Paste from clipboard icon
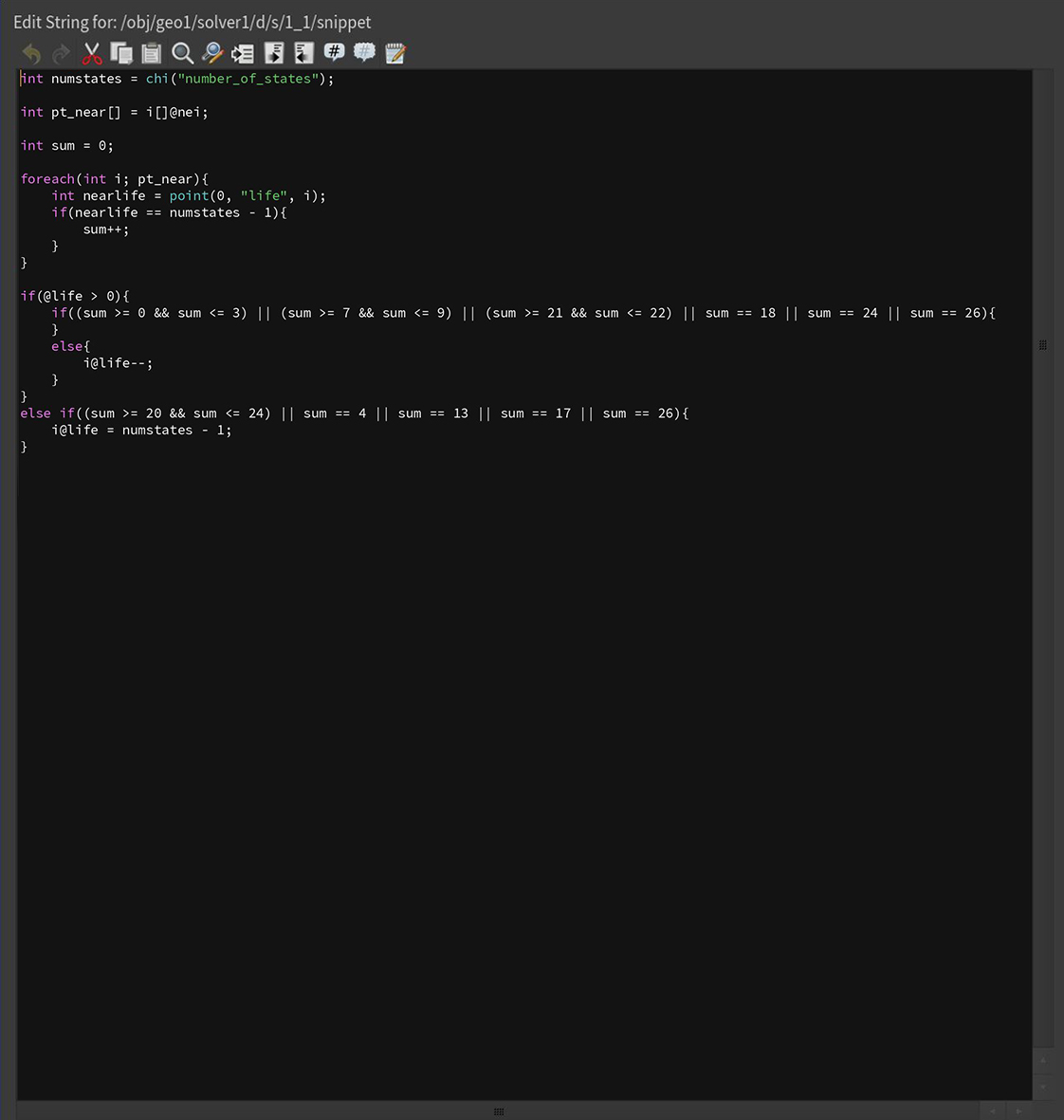The image size is (1064, 1120). (152, 53)
